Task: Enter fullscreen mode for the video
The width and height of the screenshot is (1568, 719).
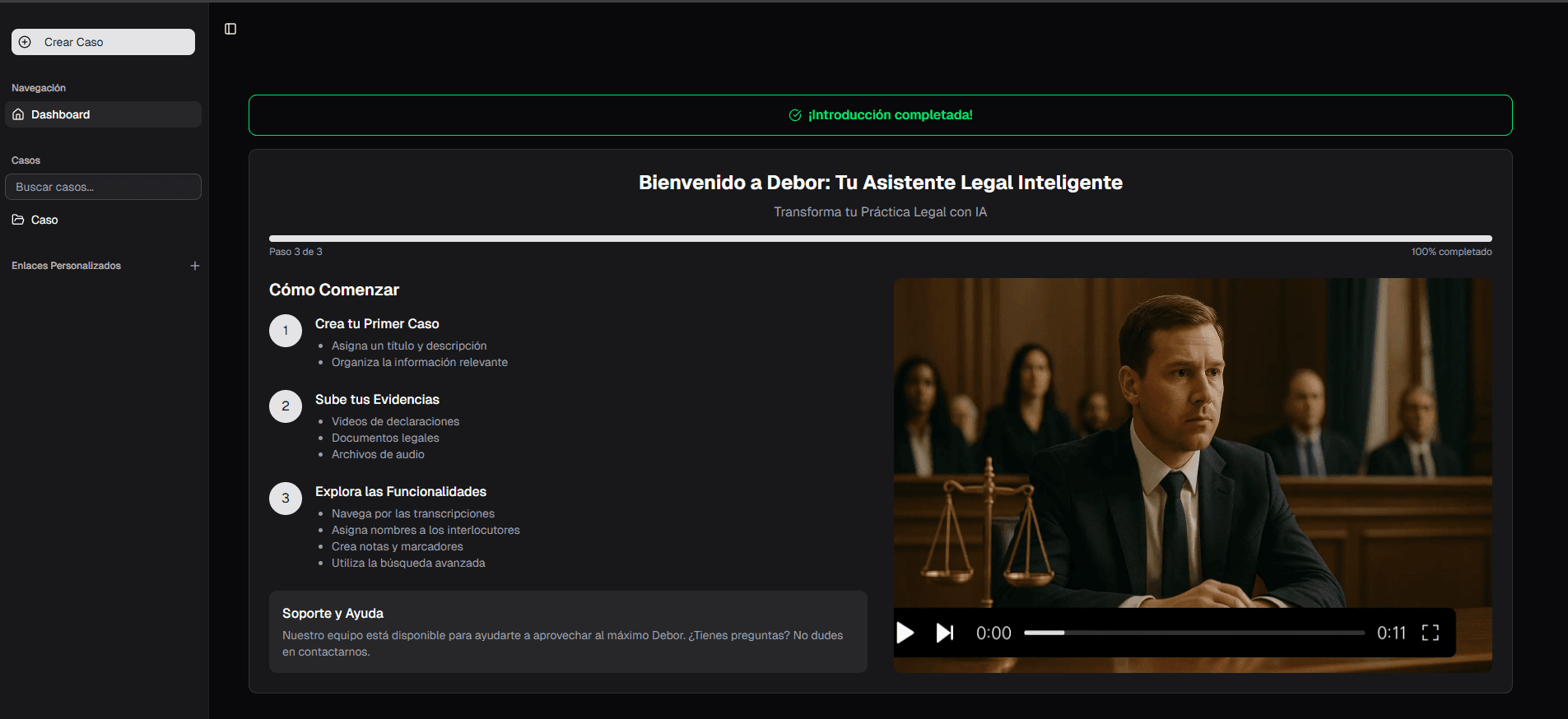Action: (1431, 633)
